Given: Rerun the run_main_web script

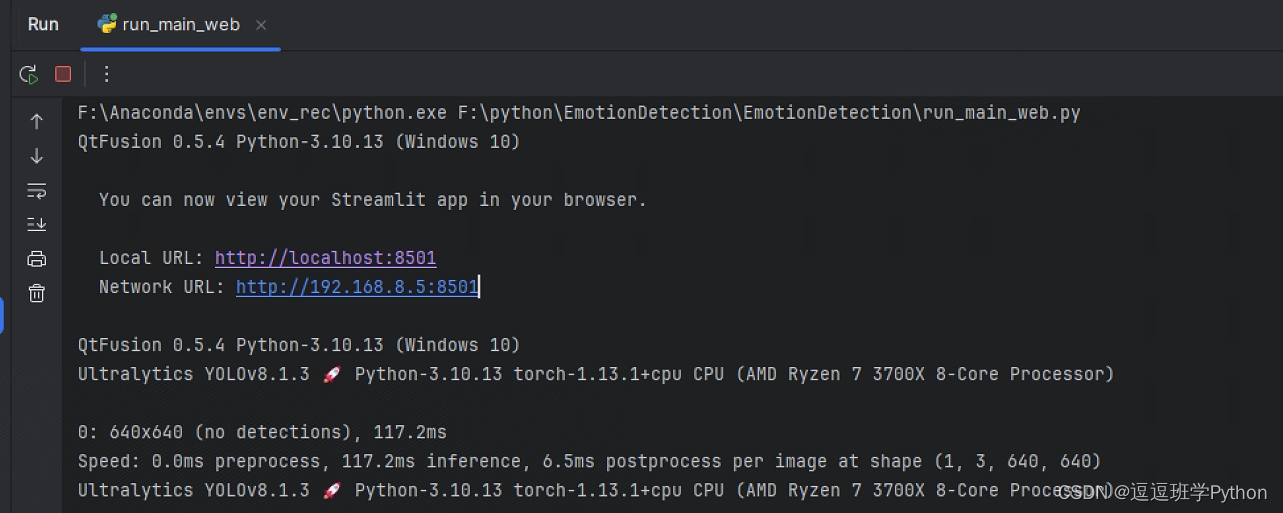Looking at the screenshot, I should tap(29, 74).
